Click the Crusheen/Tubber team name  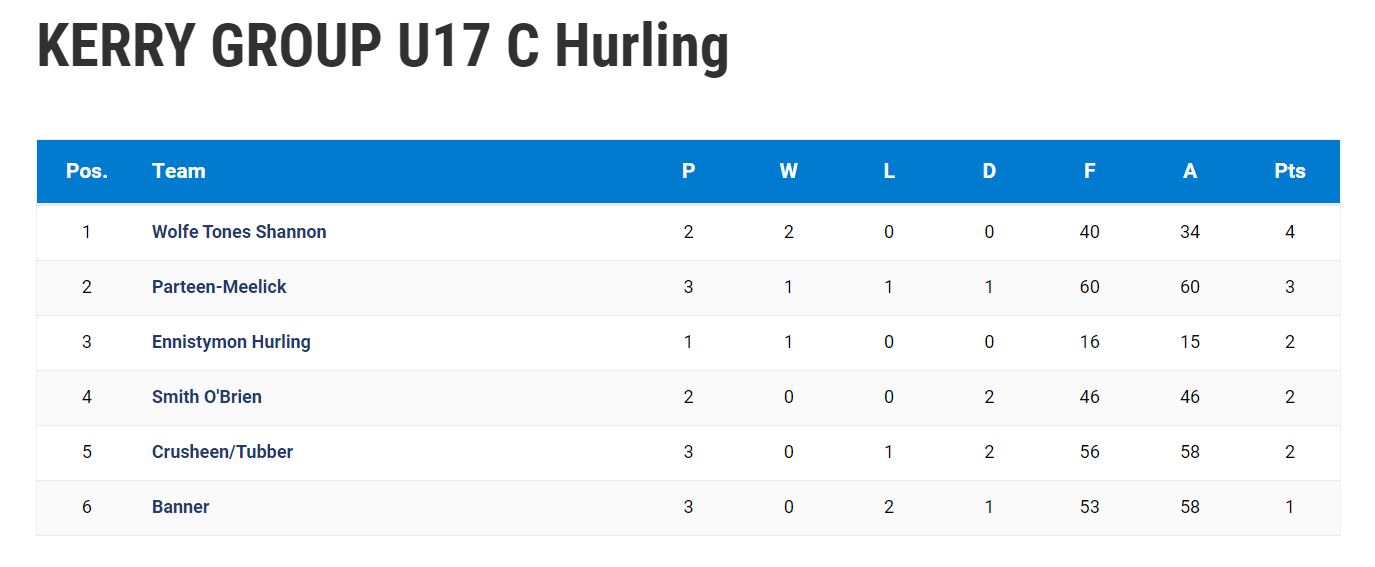222,452
